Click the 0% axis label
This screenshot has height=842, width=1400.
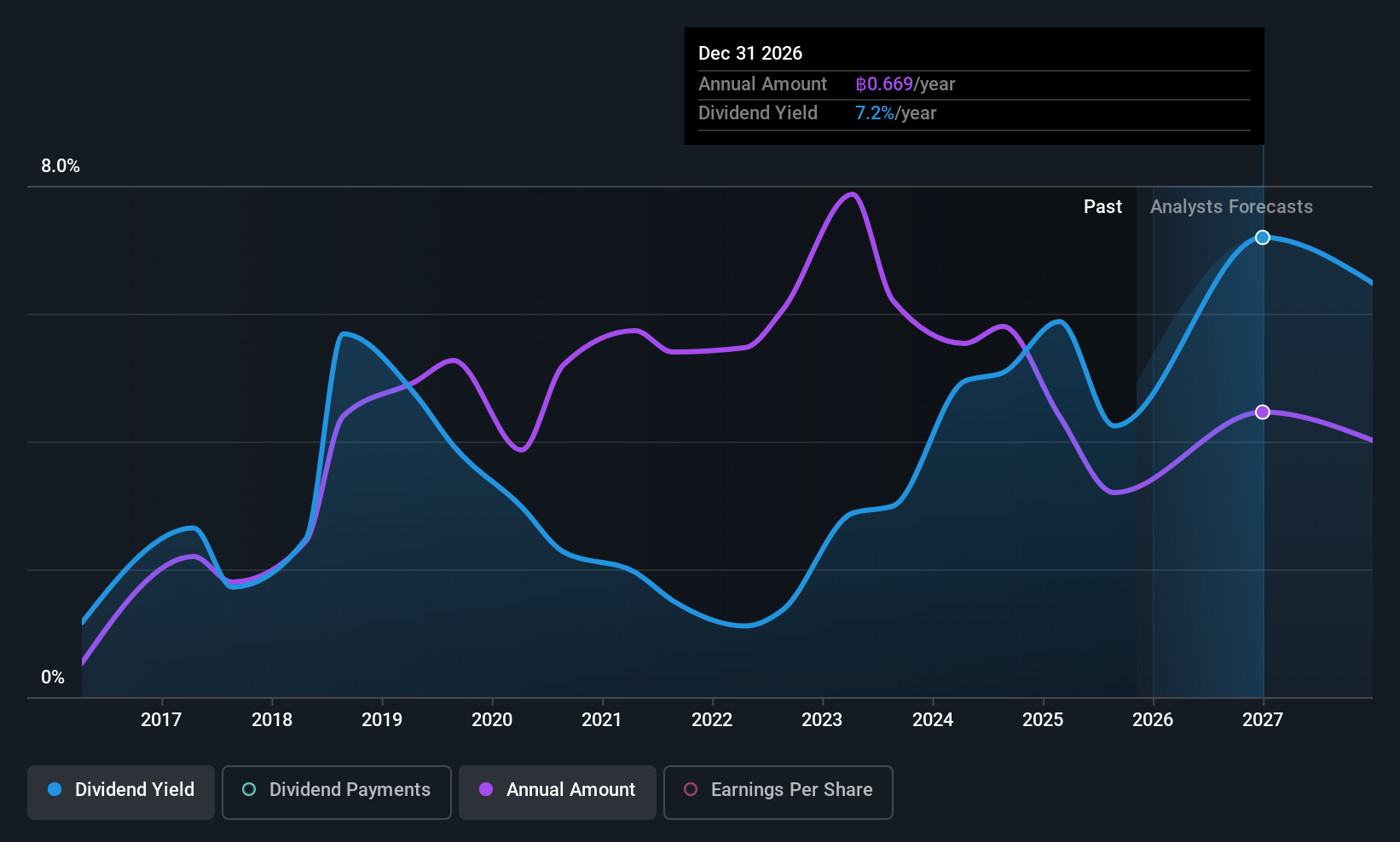[x=53, y=677]
